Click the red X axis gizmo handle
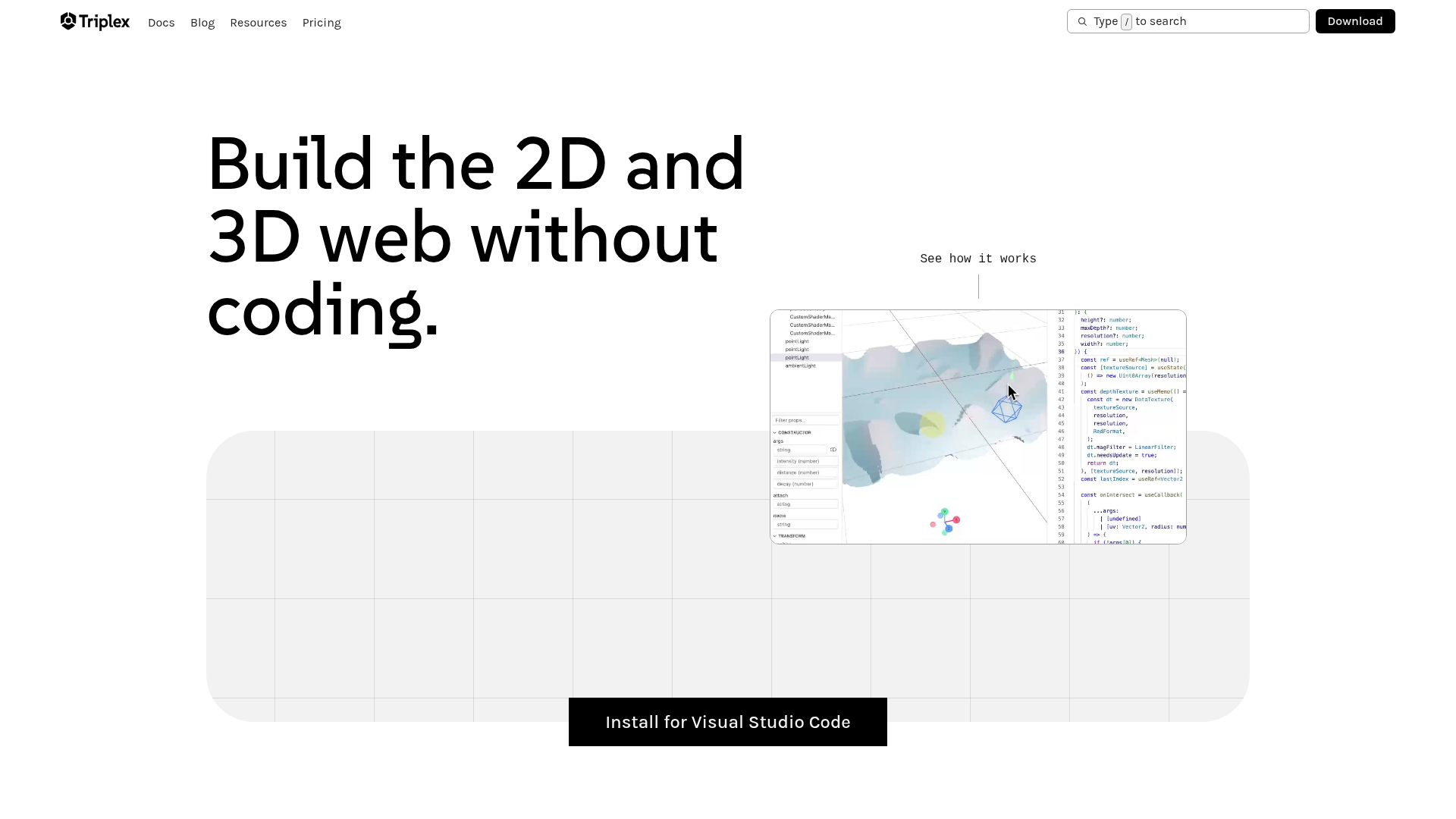Screen dimensions: 1456x819 957,519
